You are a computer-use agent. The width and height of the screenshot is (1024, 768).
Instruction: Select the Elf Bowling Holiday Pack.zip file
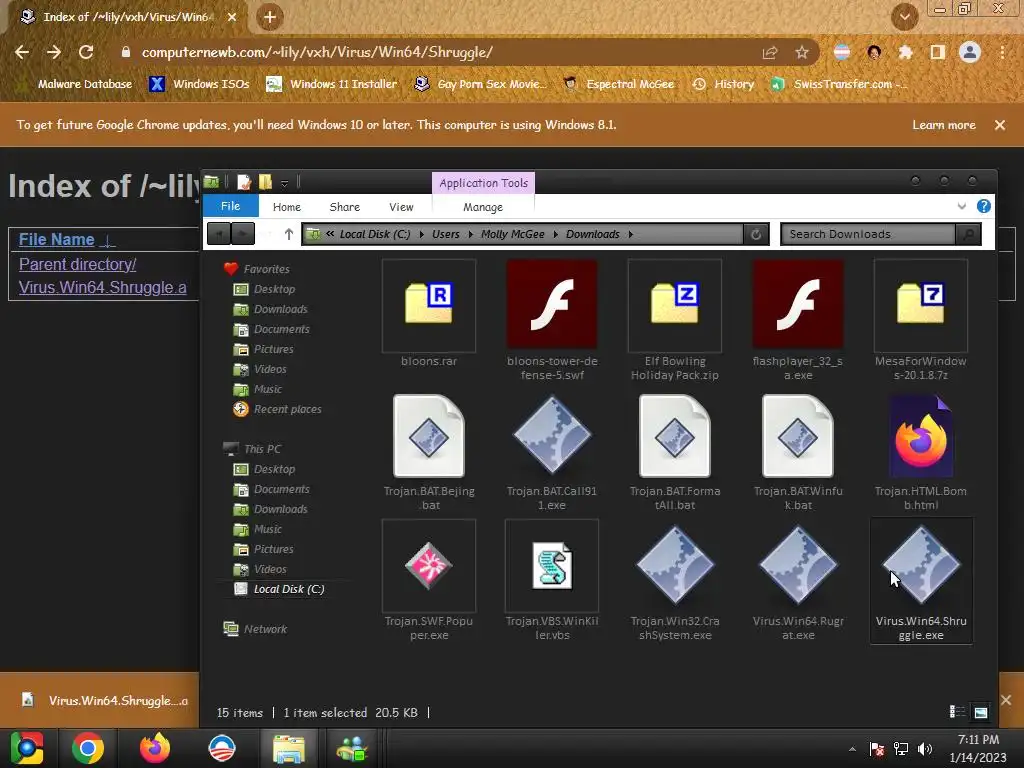click(675, 320)
